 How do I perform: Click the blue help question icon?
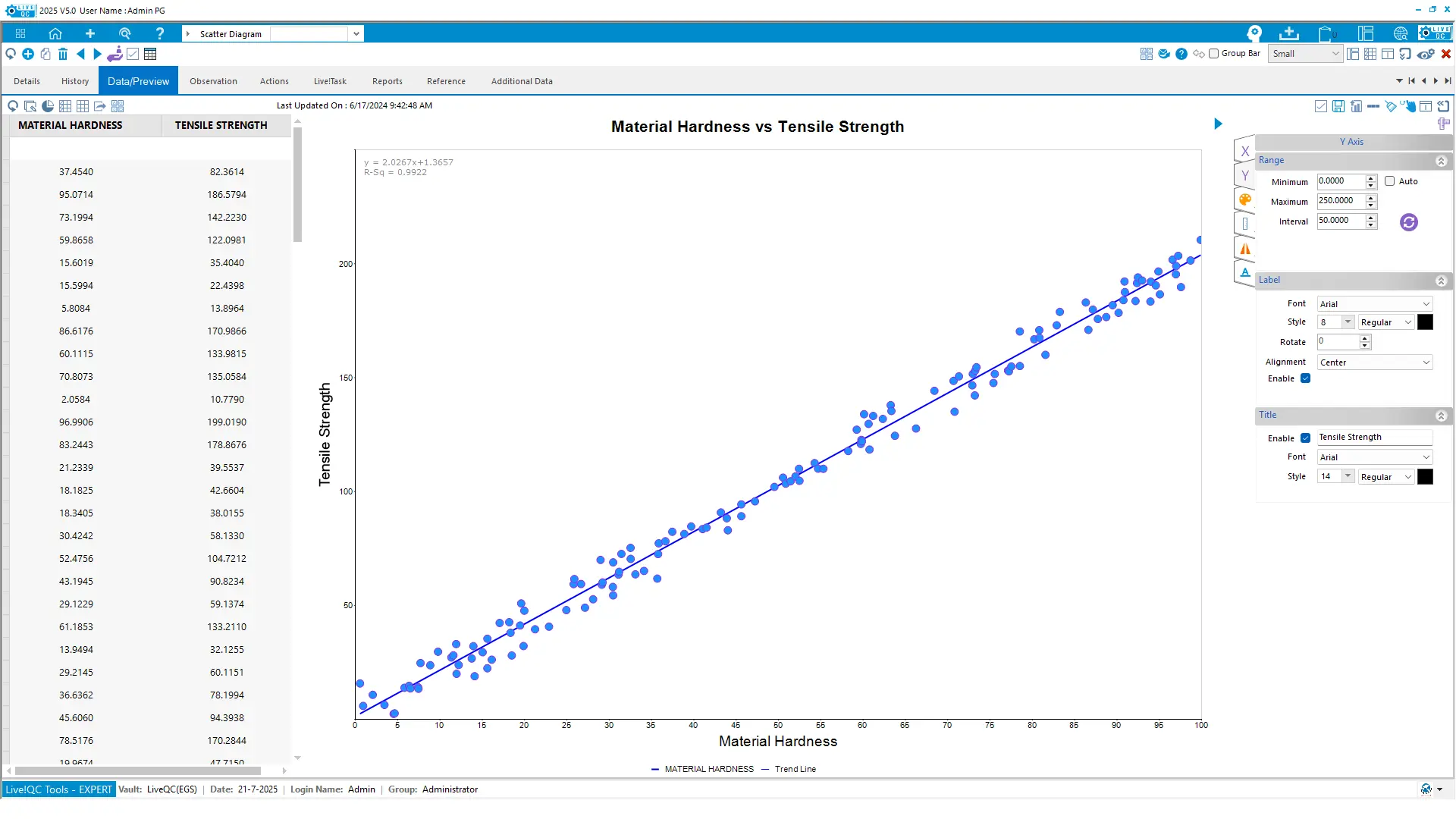tap(1181, 54)
